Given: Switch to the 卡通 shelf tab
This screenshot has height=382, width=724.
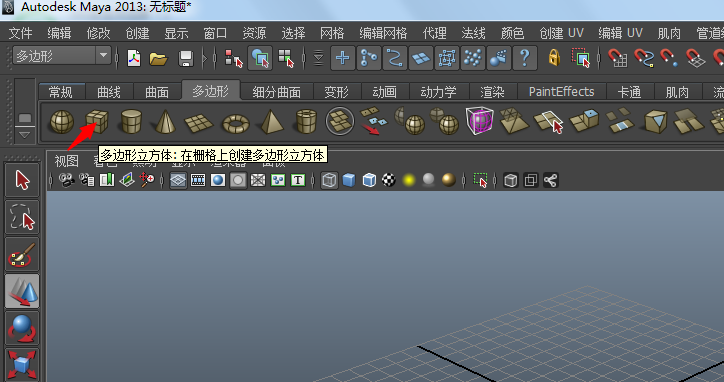Looking at the screenshot, I should point(629,92).
